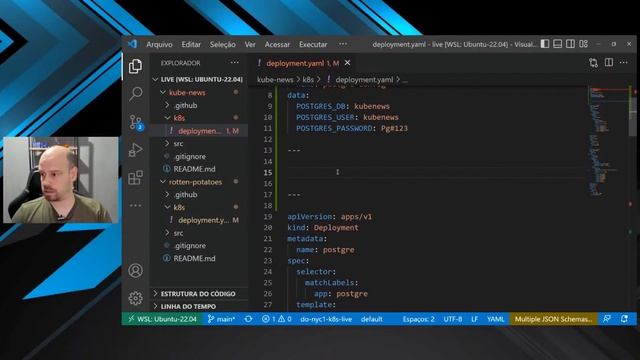Open WSL: Ubuntu-22.04 remote indicator
The width and height of the screenshot is (640, 360).
click(x=162, y=319)
